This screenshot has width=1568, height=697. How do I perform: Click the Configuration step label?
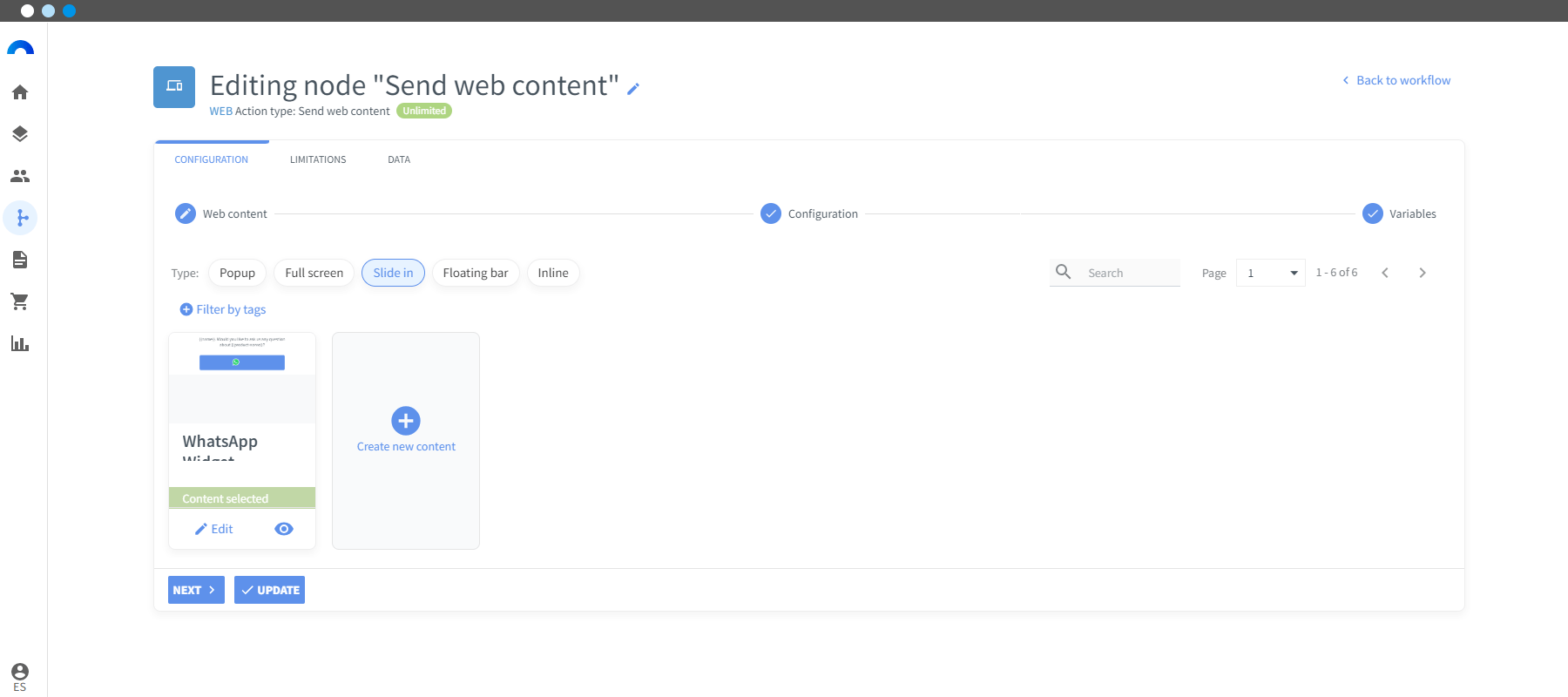click(x=823, y=213)
